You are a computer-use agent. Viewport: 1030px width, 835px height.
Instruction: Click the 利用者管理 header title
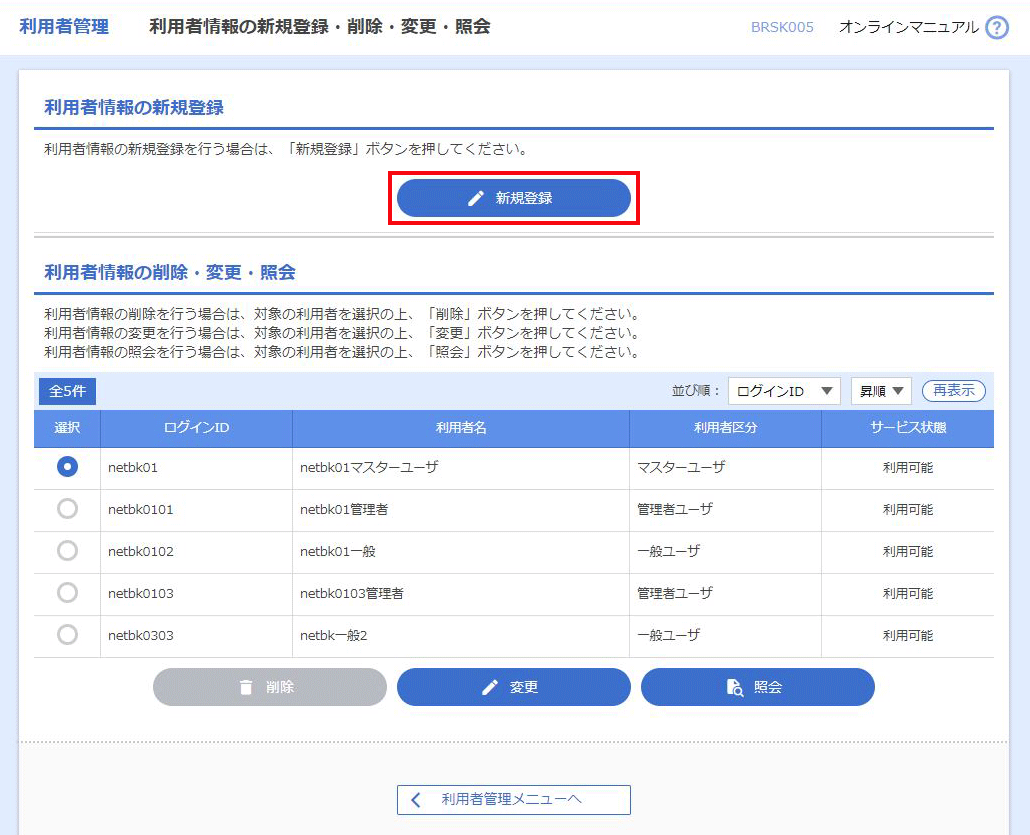[x=64, y=27]
